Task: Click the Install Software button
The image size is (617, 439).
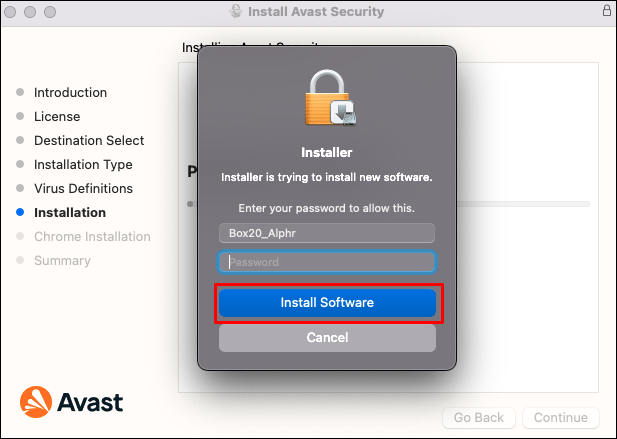Action: click(x=327, y=303)
